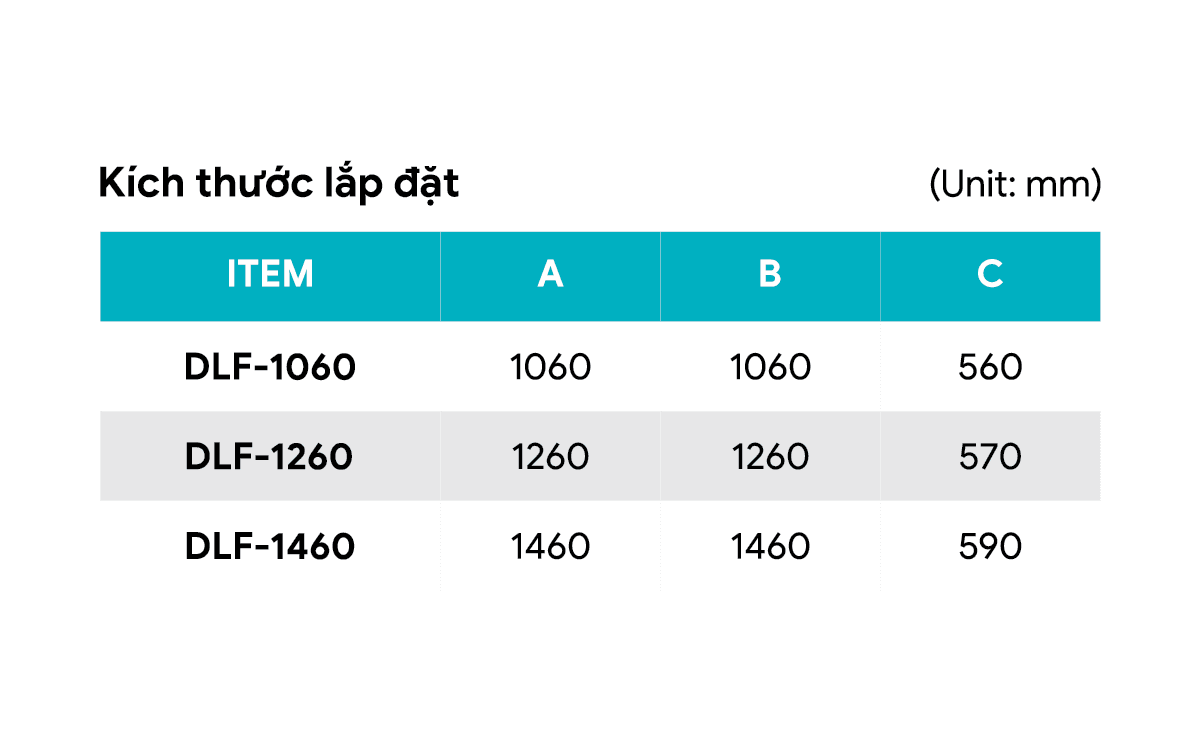This screenshot has width=1201, height=751.
Task: Choose the DLF-1460 item cell
Action: tap(270, 547)
